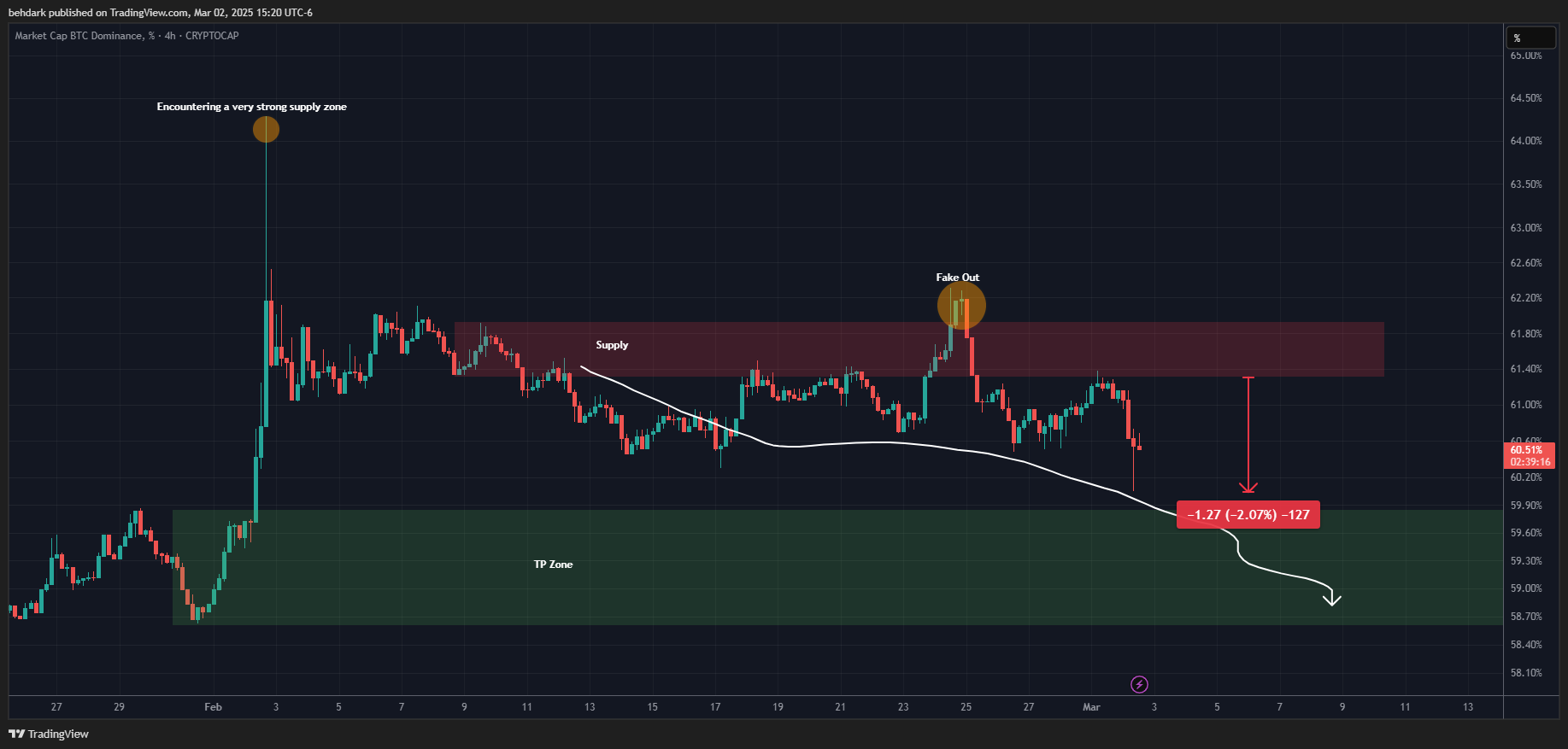Select the "Supply" zone label

(612, 345)
